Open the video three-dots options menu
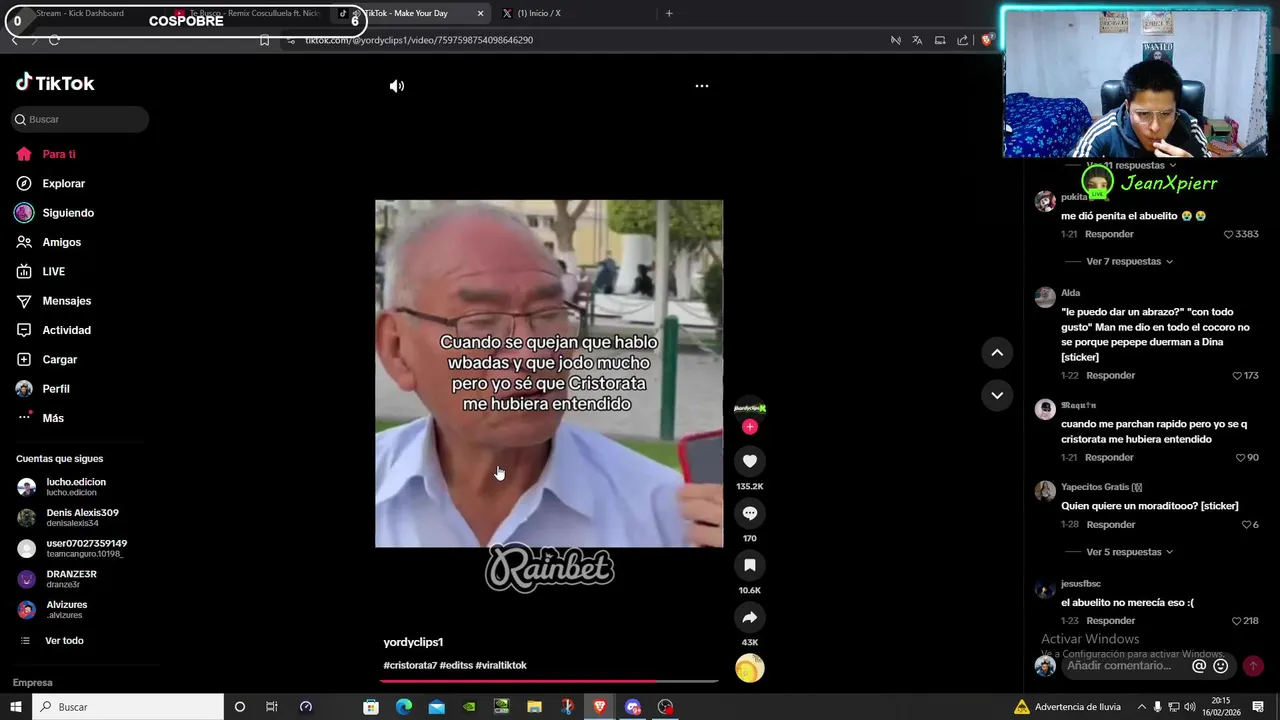The image size is (1280, 720). tap(702, 86)
